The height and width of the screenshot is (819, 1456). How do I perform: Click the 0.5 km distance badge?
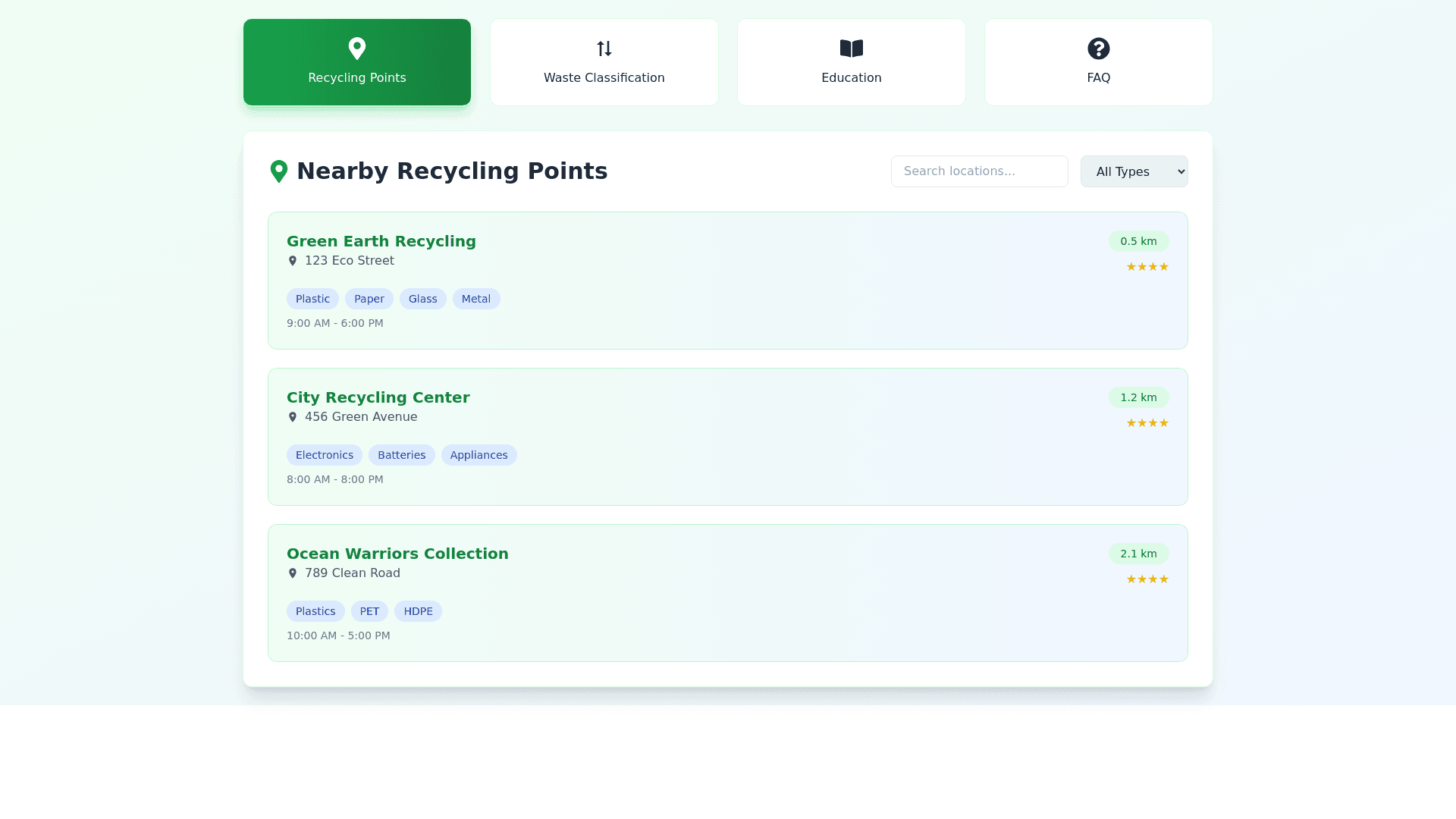[x=1138, y=241]
